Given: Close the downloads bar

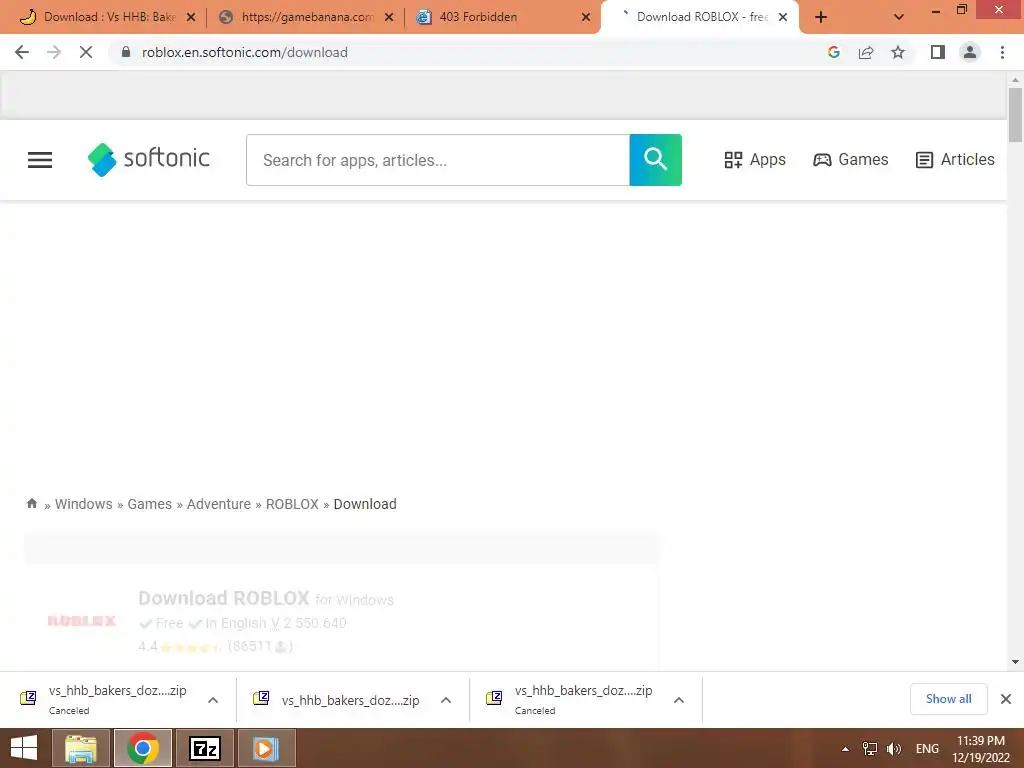Looking at the screenshot, I should pos(1006,699).
